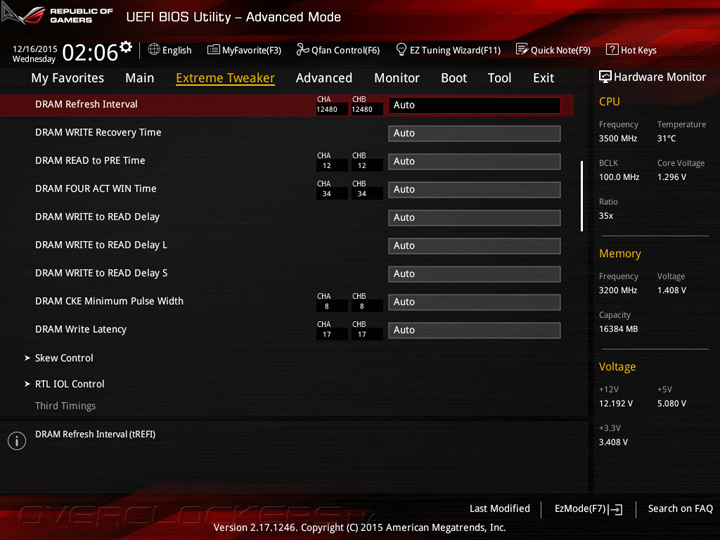Screen dimensions: 720x540
Task: Click the +3.3V 3.408 V reading
Action: (613, 442)
